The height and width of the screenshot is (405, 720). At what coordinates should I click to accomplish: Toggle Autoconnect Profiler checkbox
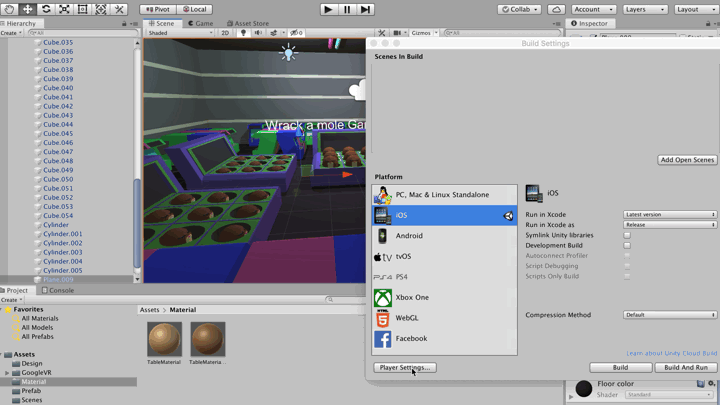pyautogui.click(x=627, y=256)
